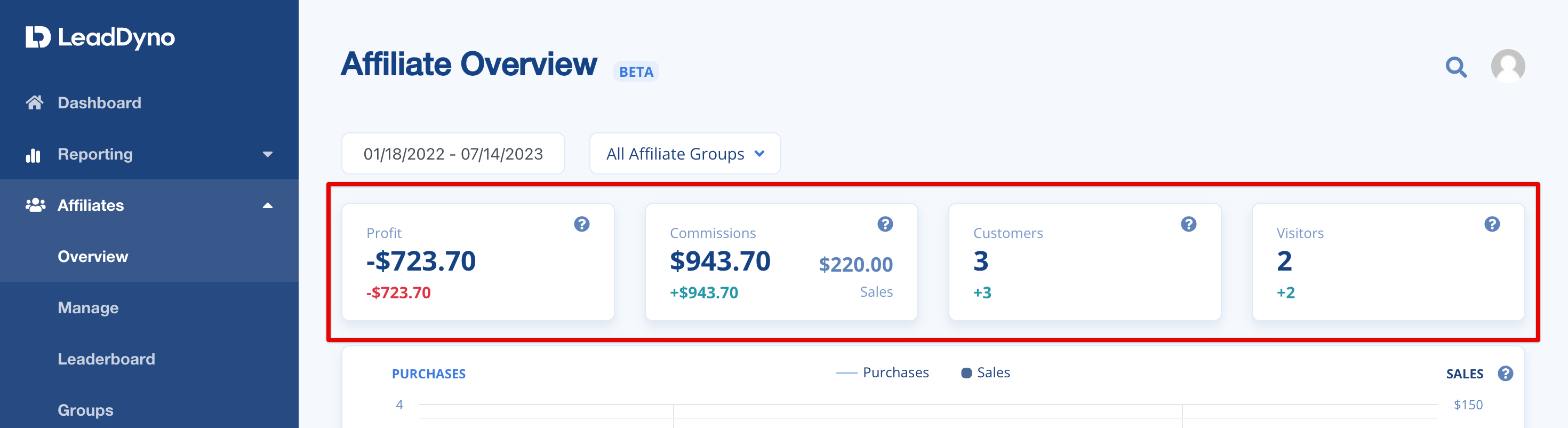Screen dimensions: 1568x428
Task: Click the BETA badge
Action: (x=636, y=72)
